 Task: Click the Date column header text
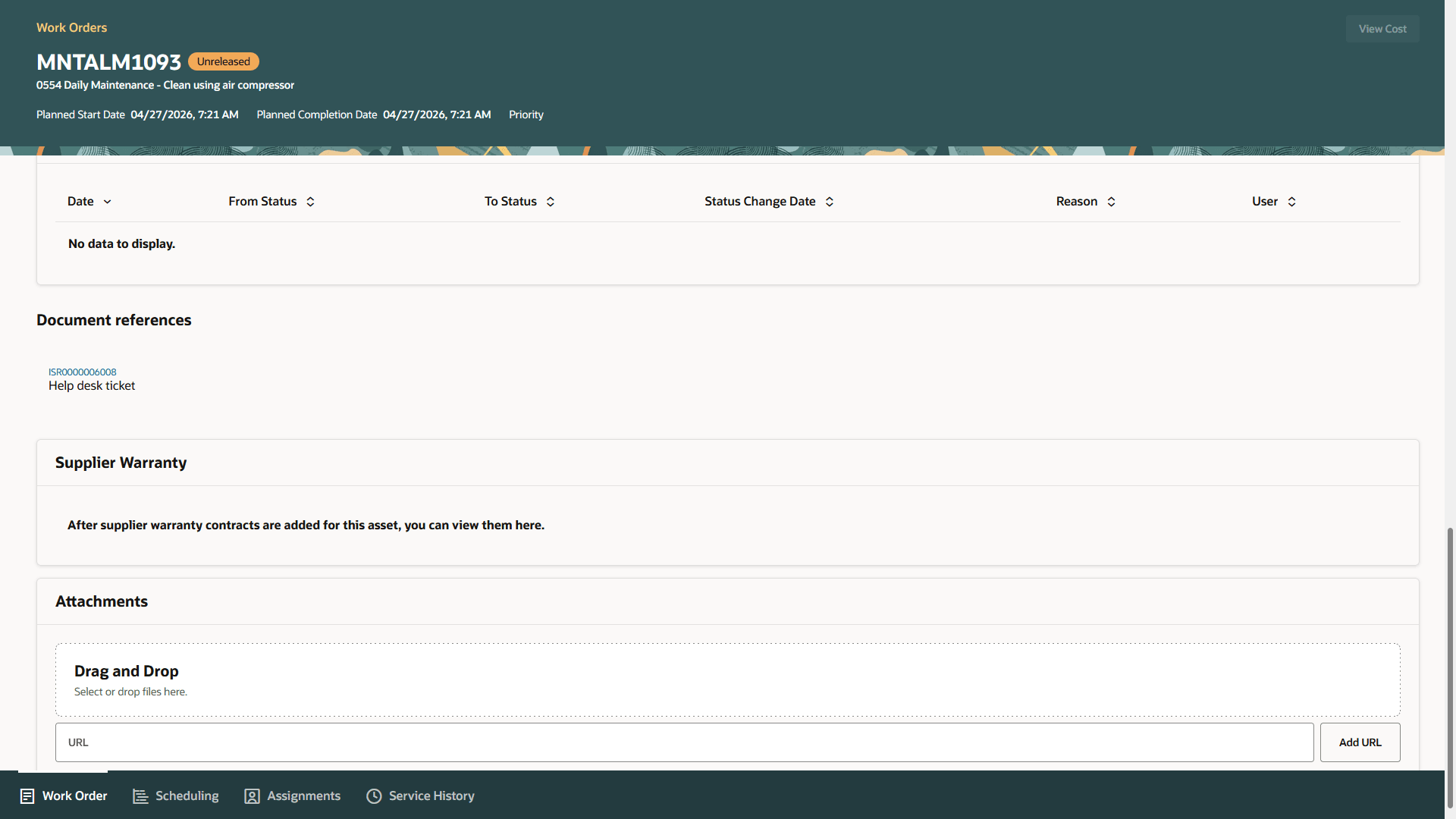[x=80, y=202]
